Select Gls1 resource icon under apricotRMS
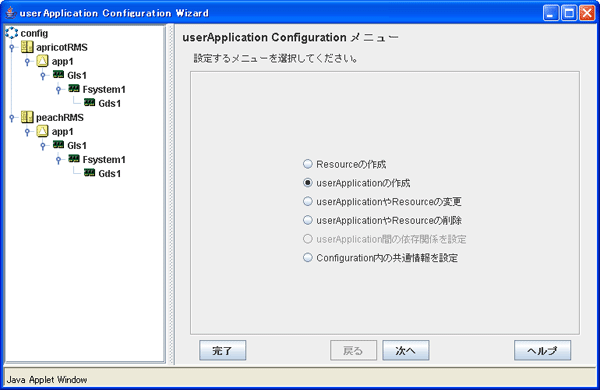600x390 pixels. 59,74
